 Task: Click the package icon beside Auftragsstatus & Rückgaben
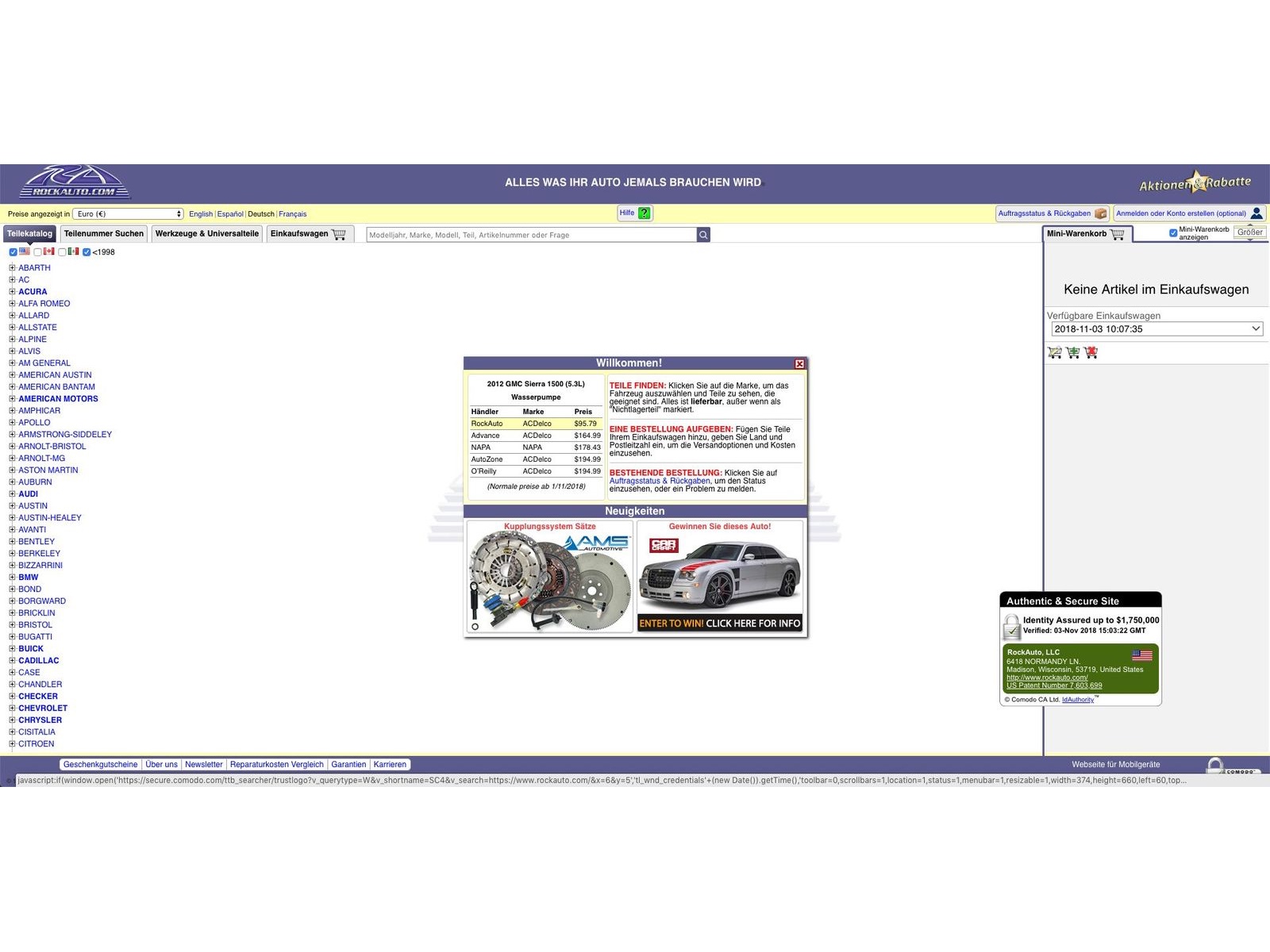pyautogui.click(x=1100, y=213)
